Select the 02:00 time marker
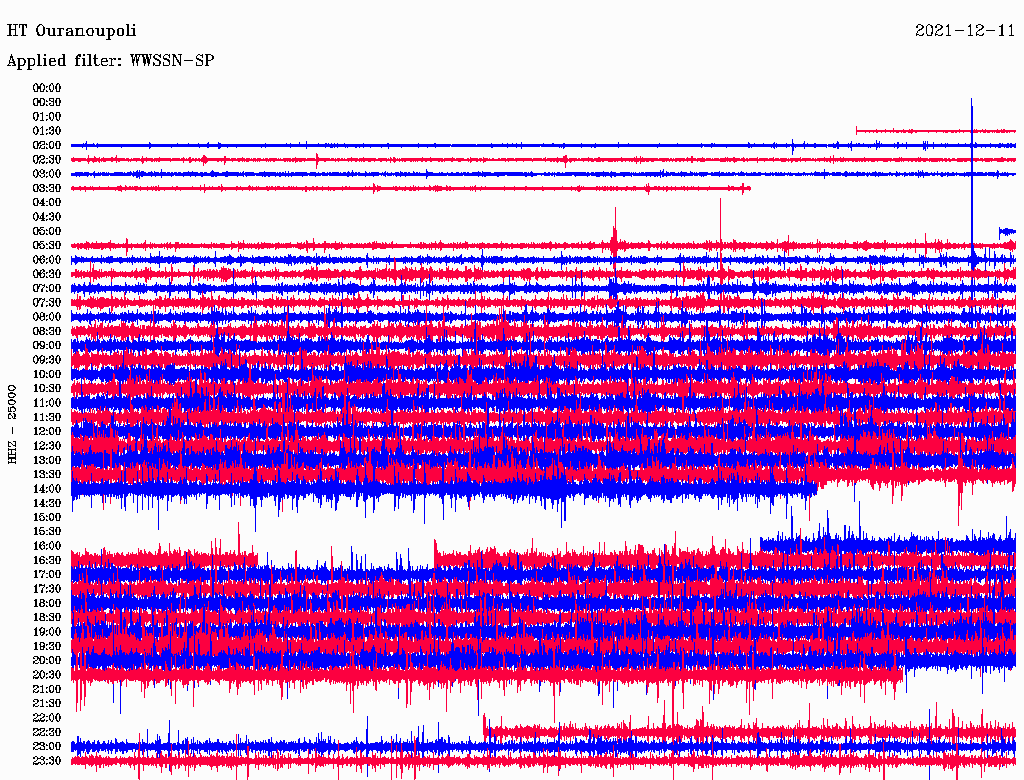1024x780 pixels. [47, 145]
